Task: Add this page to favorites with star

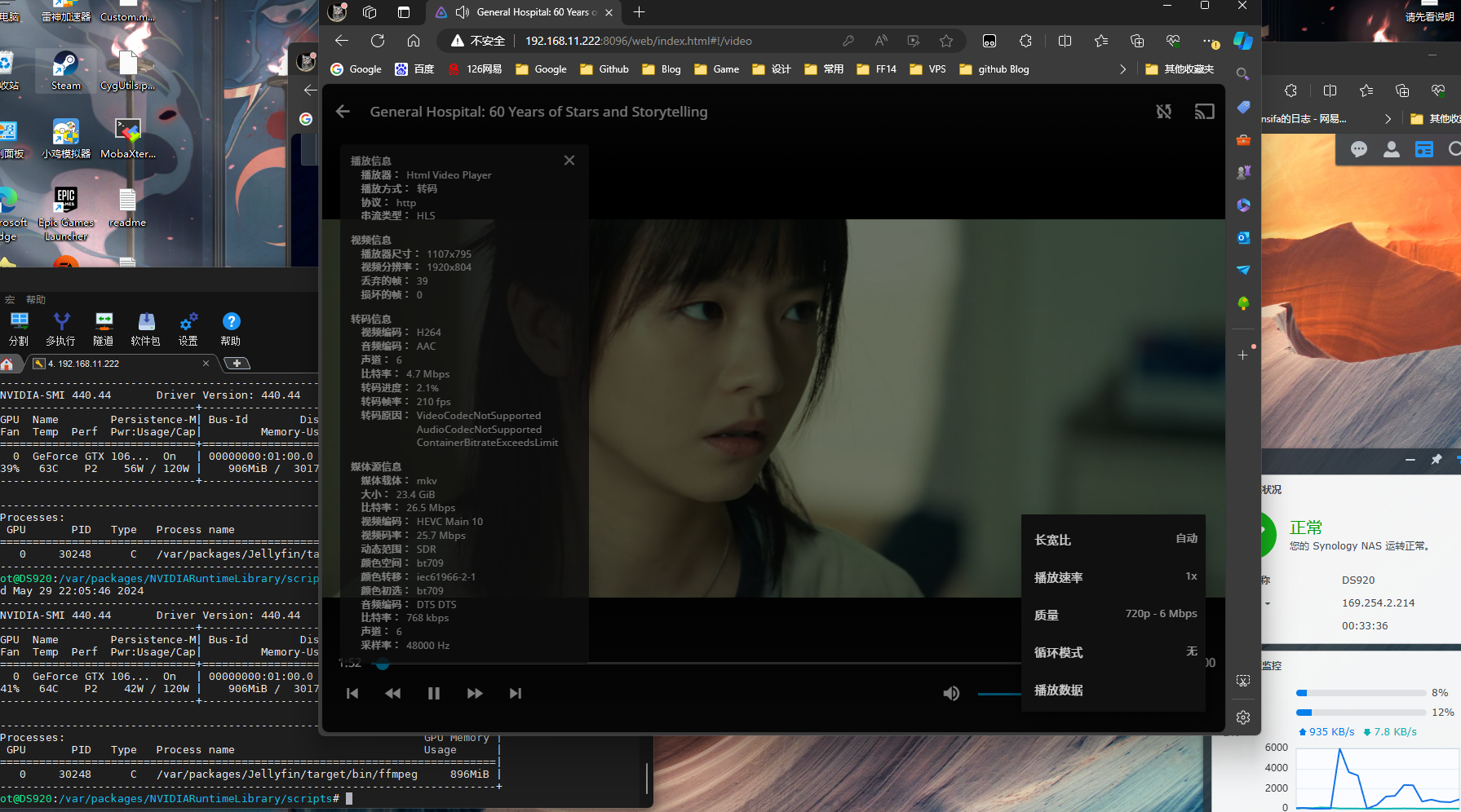Action: pyautogui.click(x=946, y=41)
